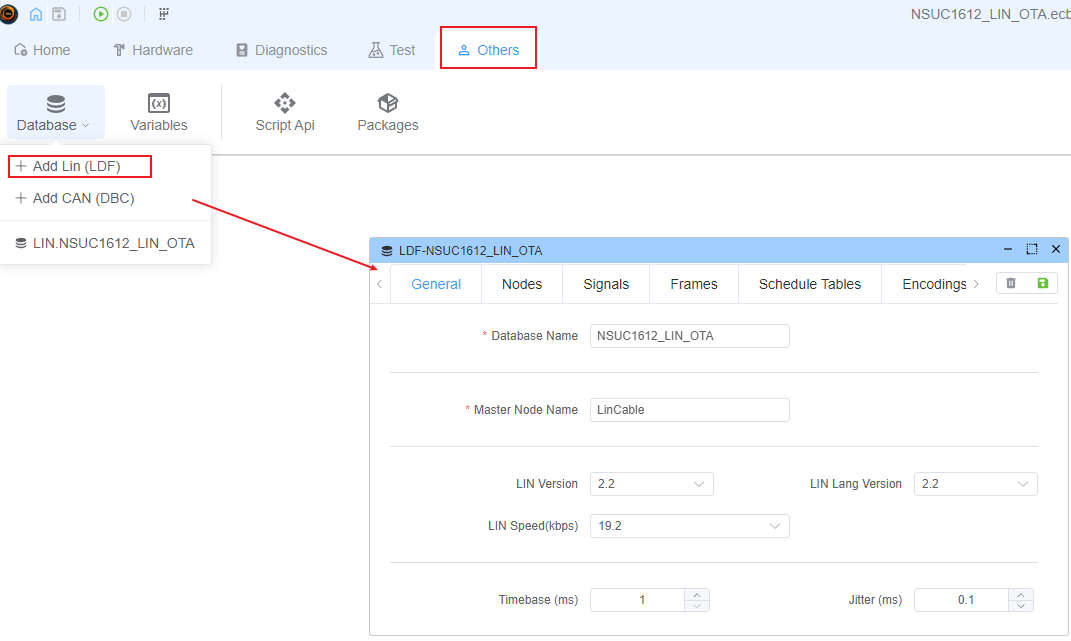Open the LIN Version dropdown

651,484
